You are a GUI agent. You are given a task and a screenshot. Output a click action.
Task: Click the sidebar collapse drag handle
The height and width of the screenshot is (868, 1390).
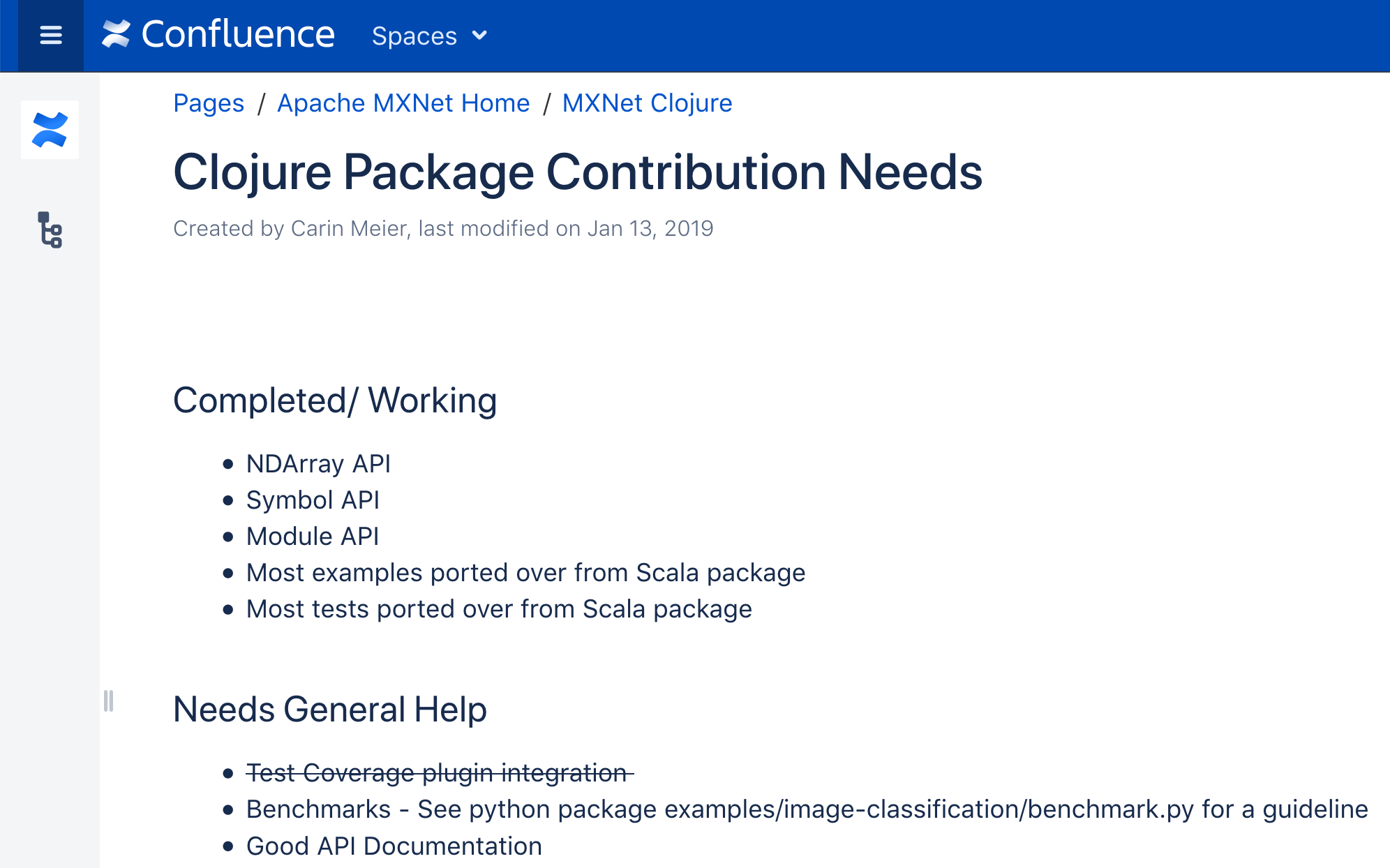(108, 701)
